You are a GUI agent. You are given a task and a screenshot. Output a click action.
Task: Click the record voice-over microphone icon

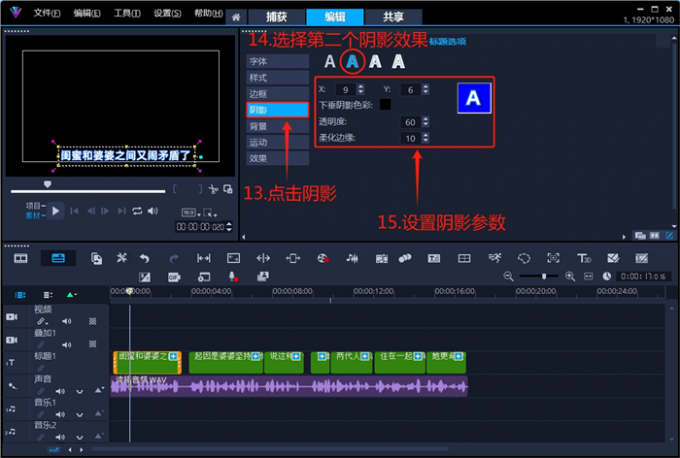tap(233, 276)
